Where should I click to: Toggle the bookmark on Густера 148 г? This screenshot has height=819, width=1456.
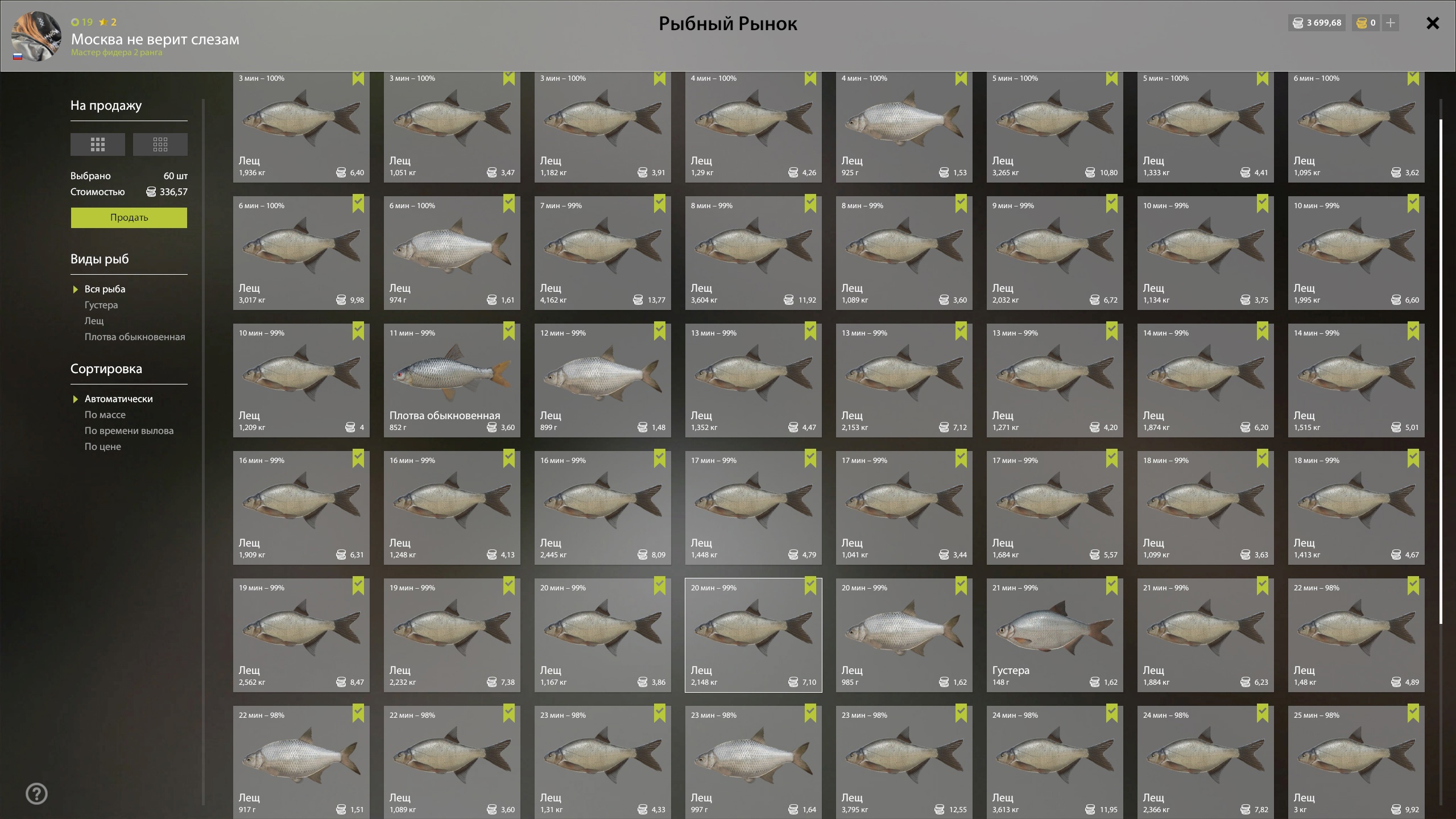pos(1112,586)
